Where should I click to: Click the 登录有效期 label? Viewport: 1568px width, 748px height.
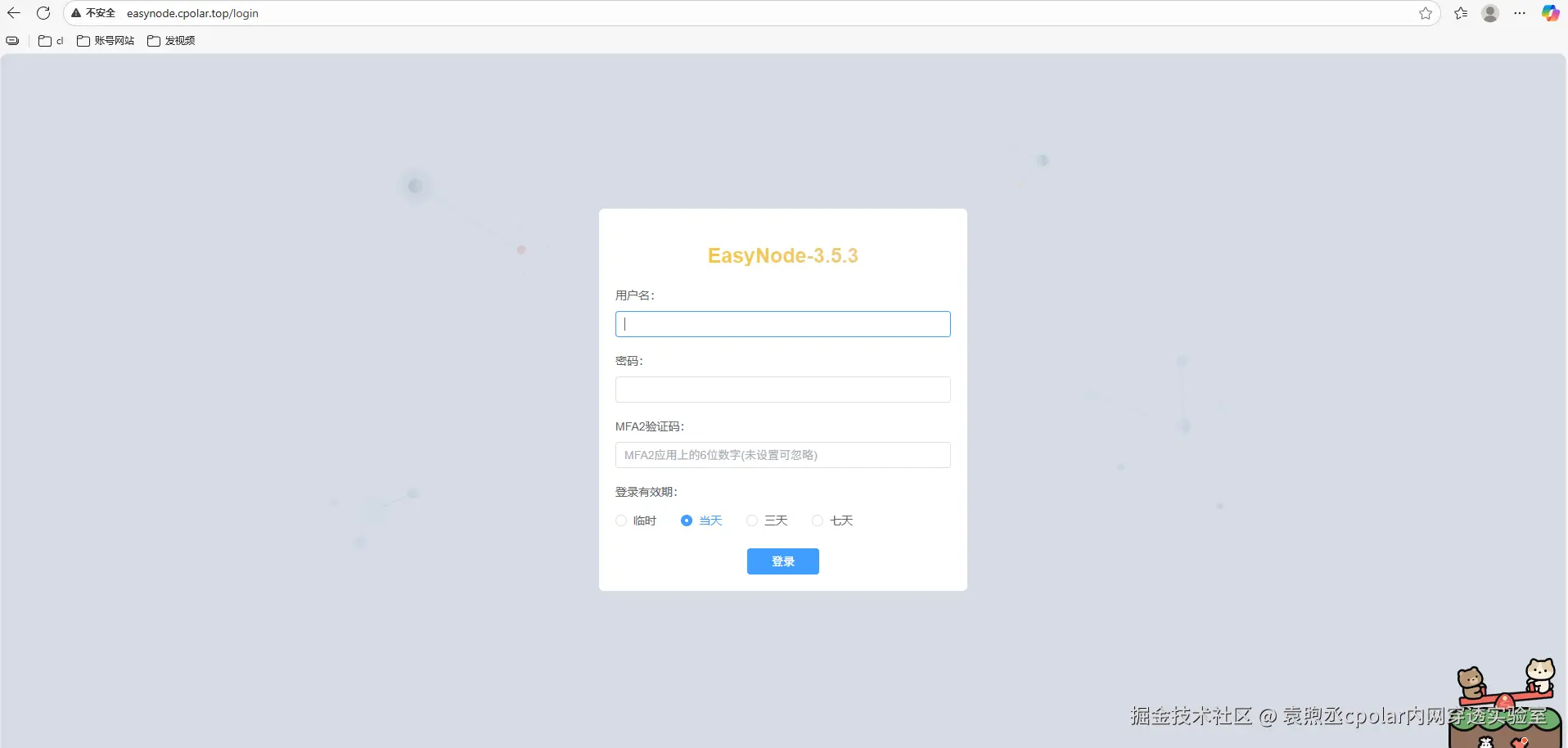click(647, 492)
